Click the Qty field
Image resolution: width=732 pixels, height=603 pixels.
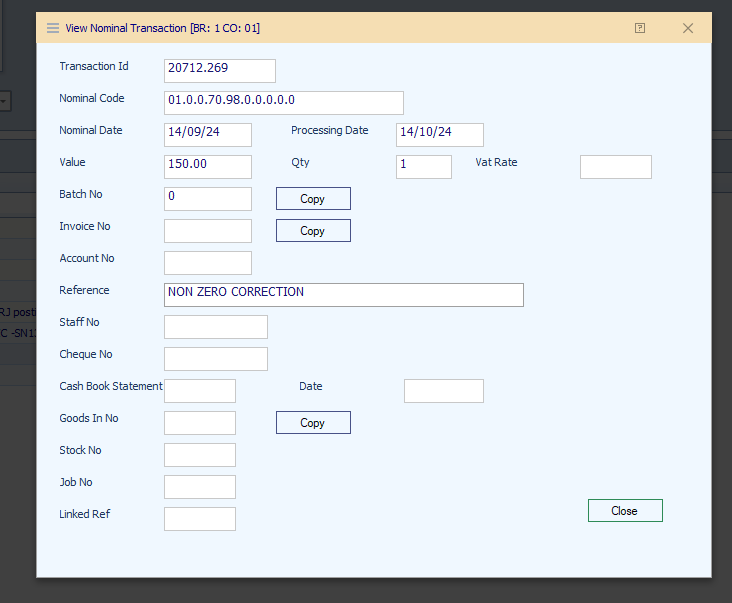pyautogui.click(x=424, y=167)
